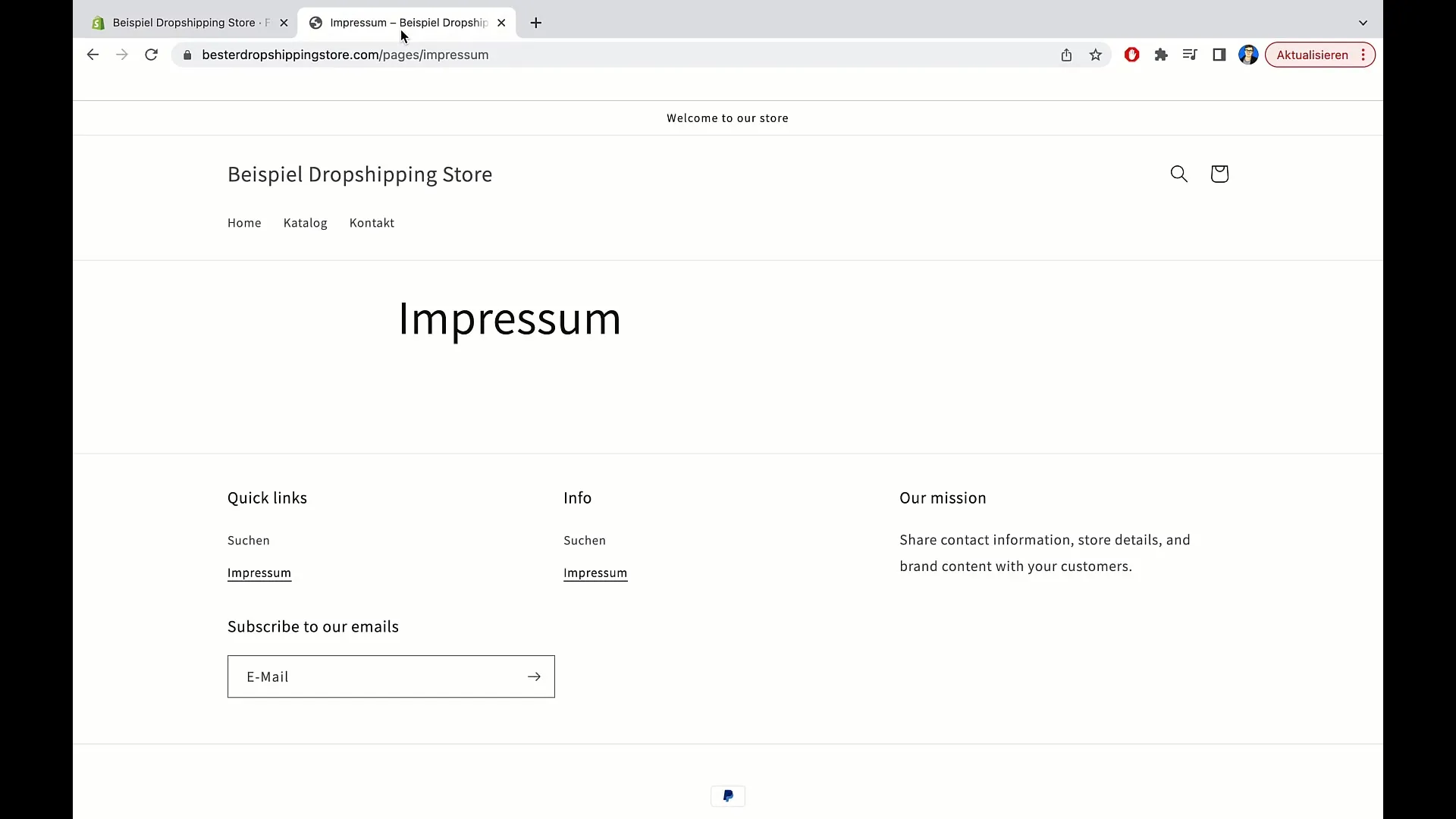Share this page via the share icon
This screenshot has width=1456, height=819.
tap(1066, 55)
